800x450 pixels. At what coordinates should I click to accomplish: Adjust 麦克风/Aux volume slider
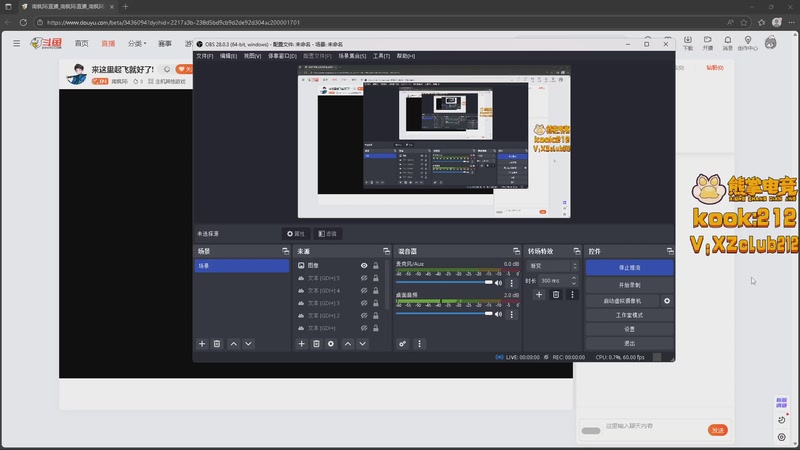[x=444, y=282]
